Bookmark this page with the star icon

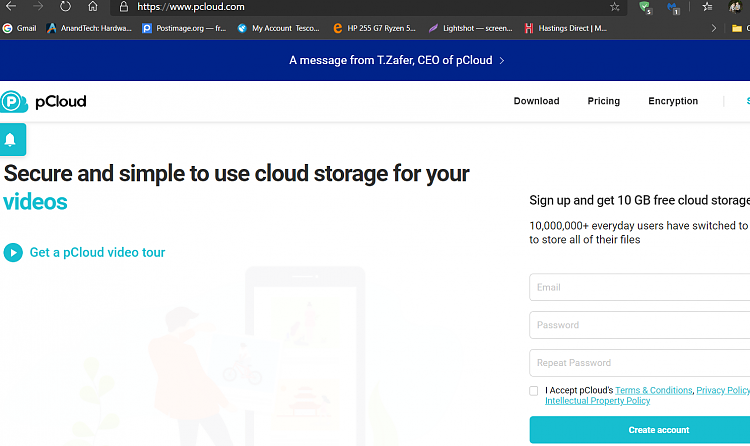click(615, 6)
